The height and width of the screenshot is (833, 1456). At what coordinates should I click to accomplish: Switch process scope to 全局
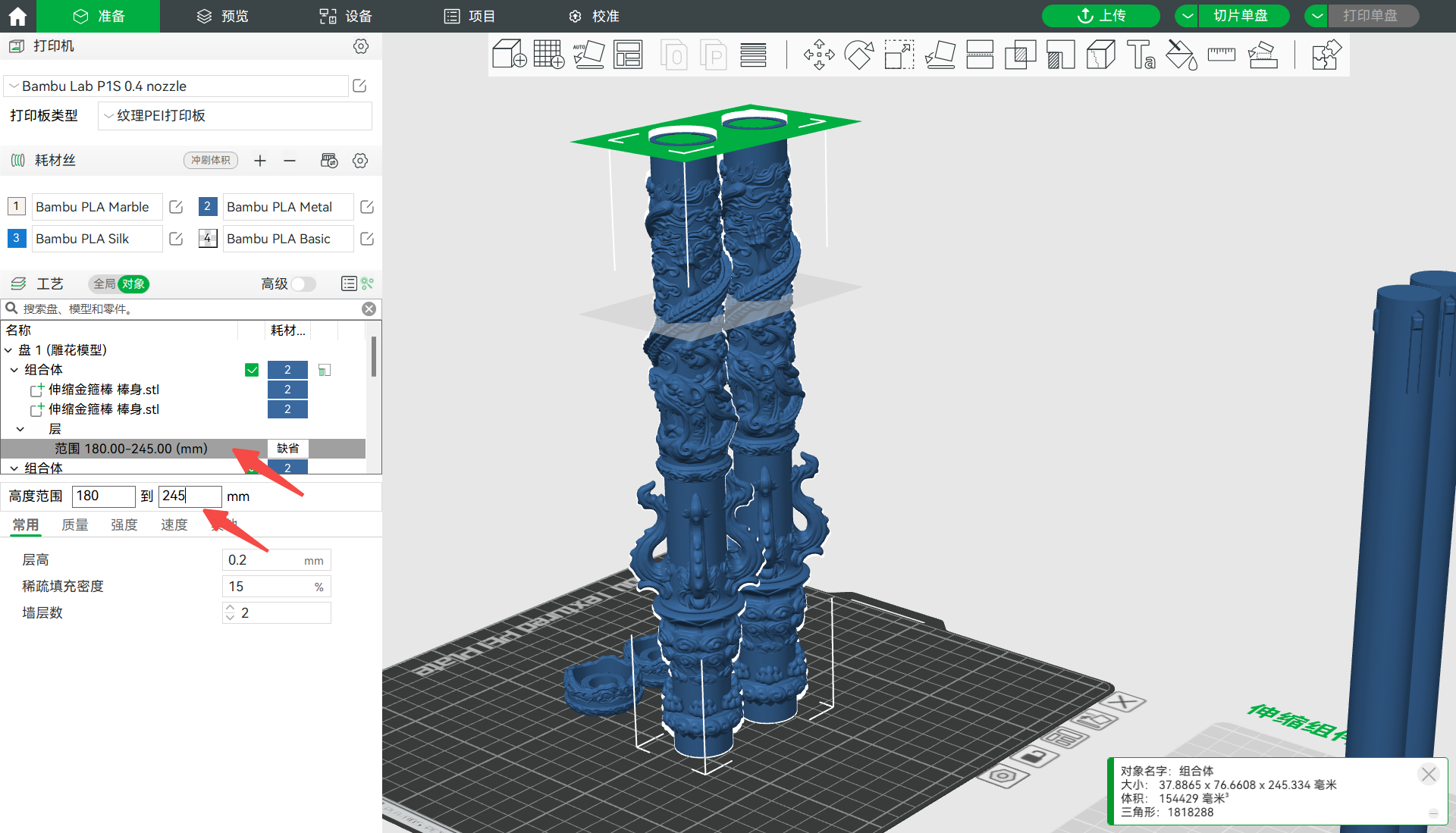104,283
